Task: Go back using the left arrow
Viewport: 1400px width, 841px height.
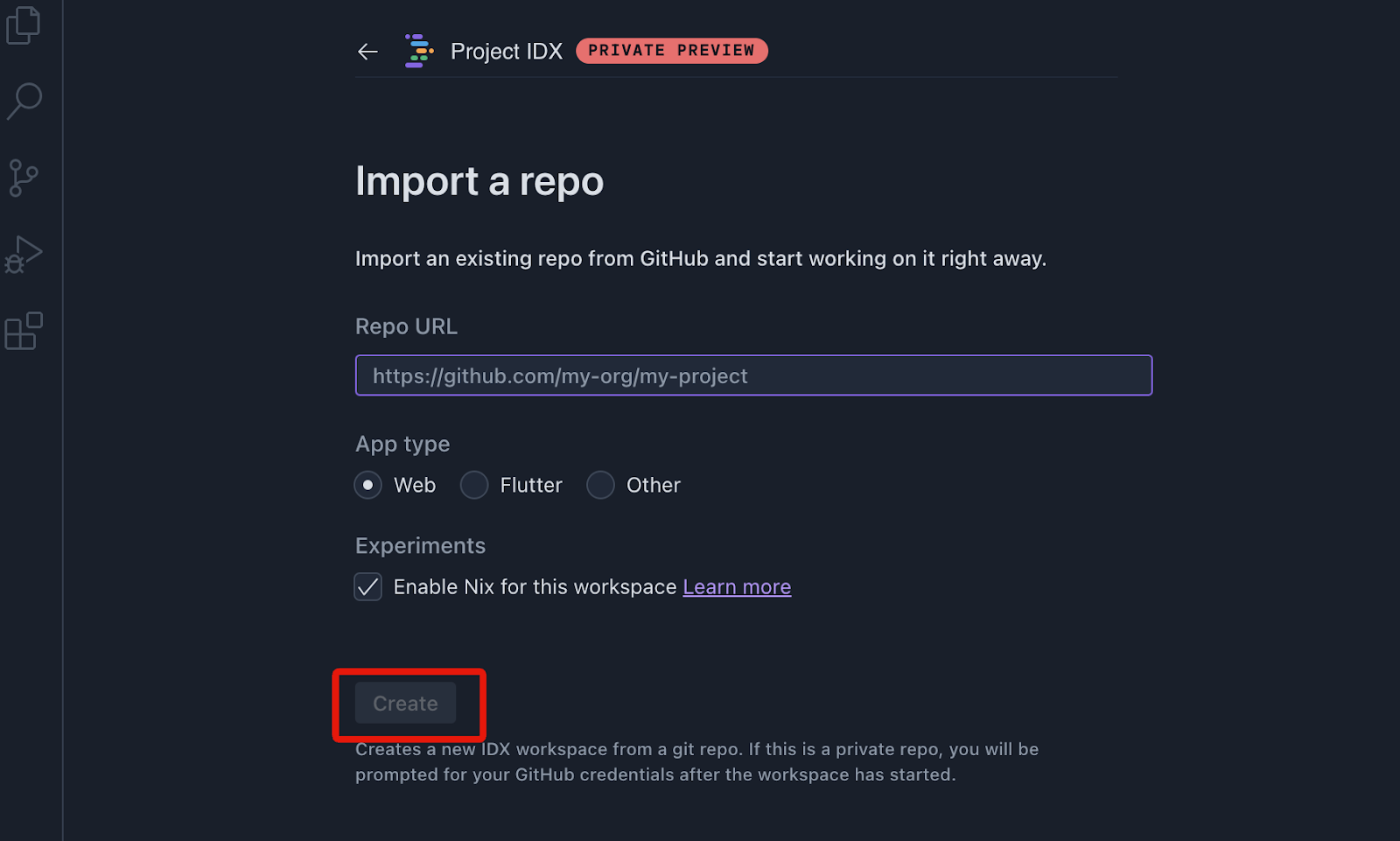Action: tap(367, 52)
